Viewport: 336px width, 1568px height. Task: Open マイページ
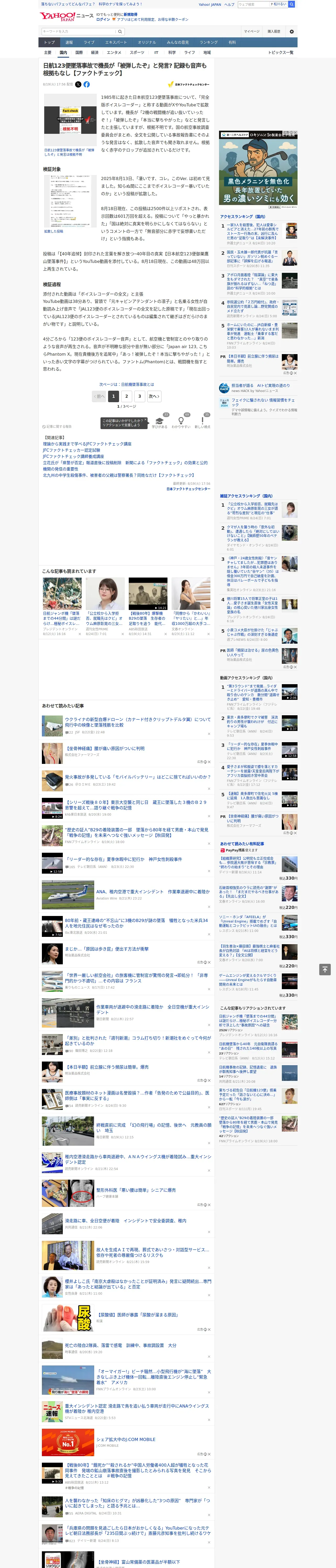(252, 32)
